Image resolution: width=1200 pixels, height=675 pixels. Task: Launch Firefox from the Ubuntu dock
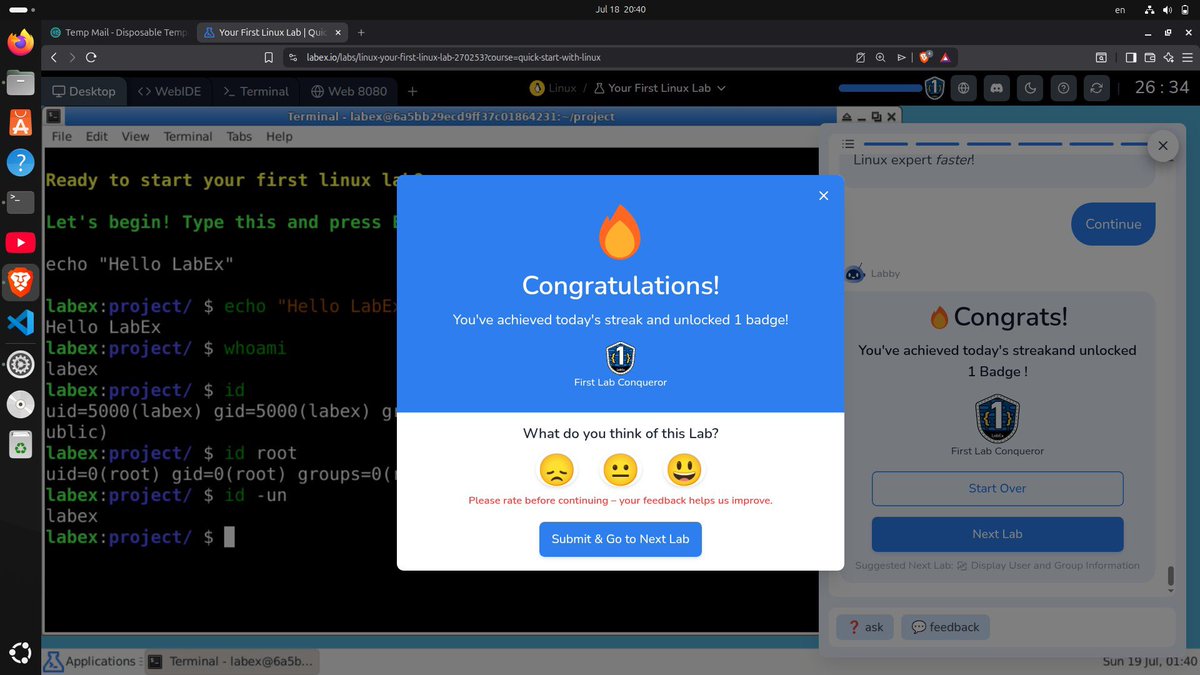click(20, 42)
